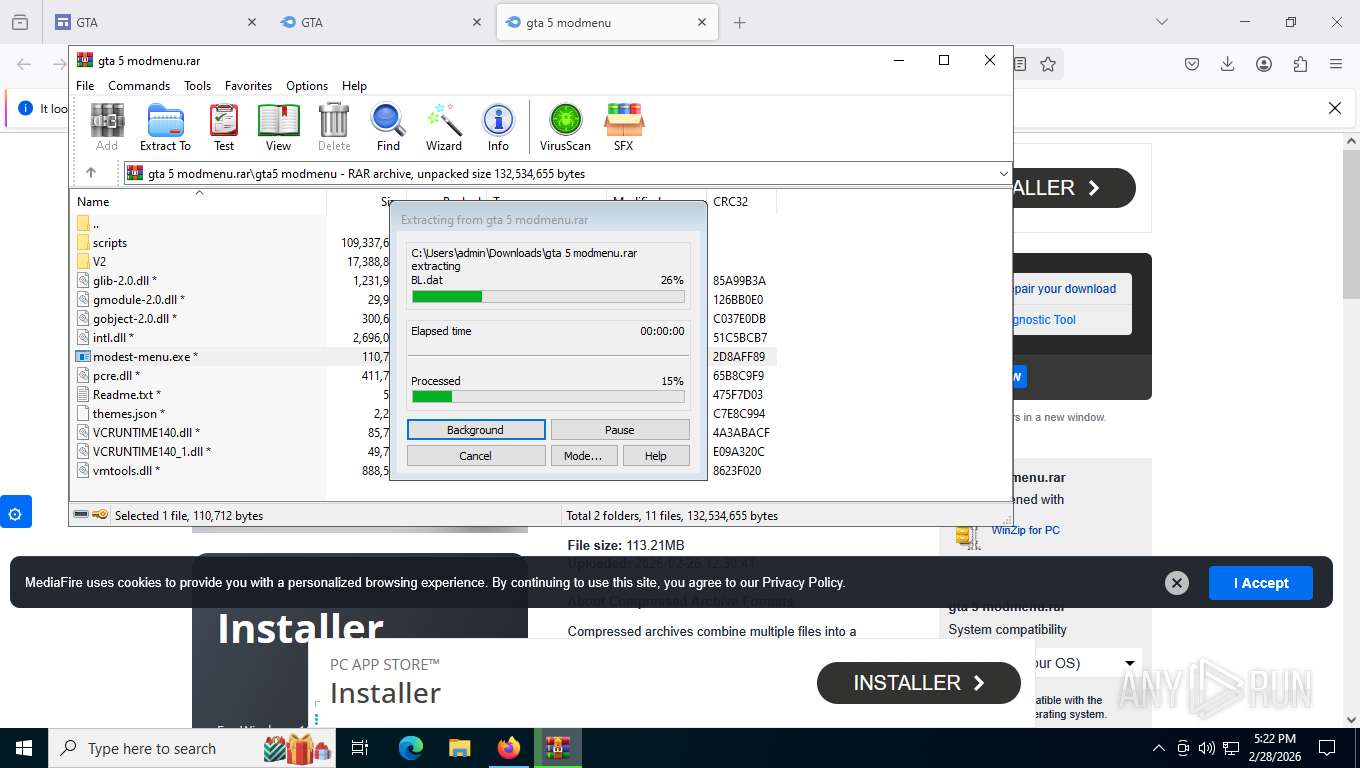Click the Find magnifier icon
This screenshot has width=1360, height=768.
[x=388, y=127]
